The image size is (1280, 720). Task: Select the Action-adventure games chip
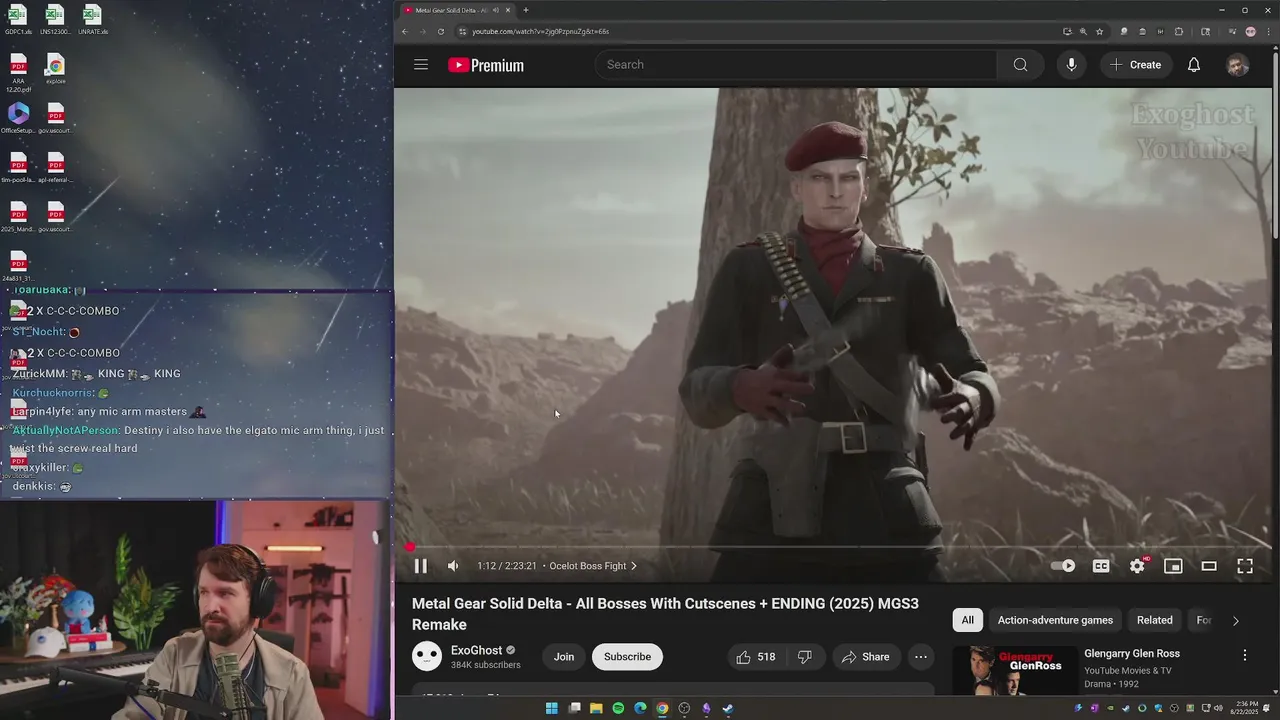tap(1055, 620)
